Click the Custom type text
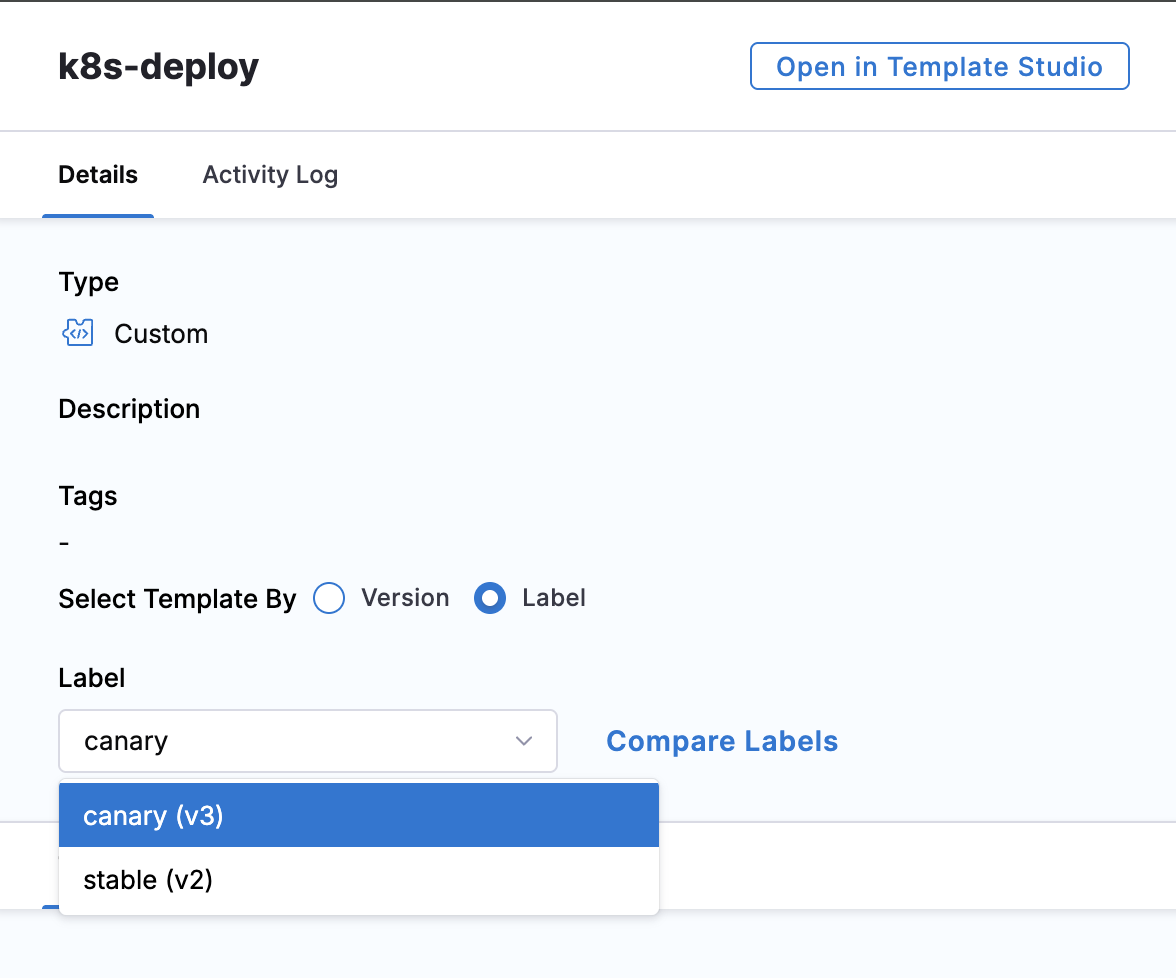The height and width of the screenshot is (978, 1176). tap(161, 334)
